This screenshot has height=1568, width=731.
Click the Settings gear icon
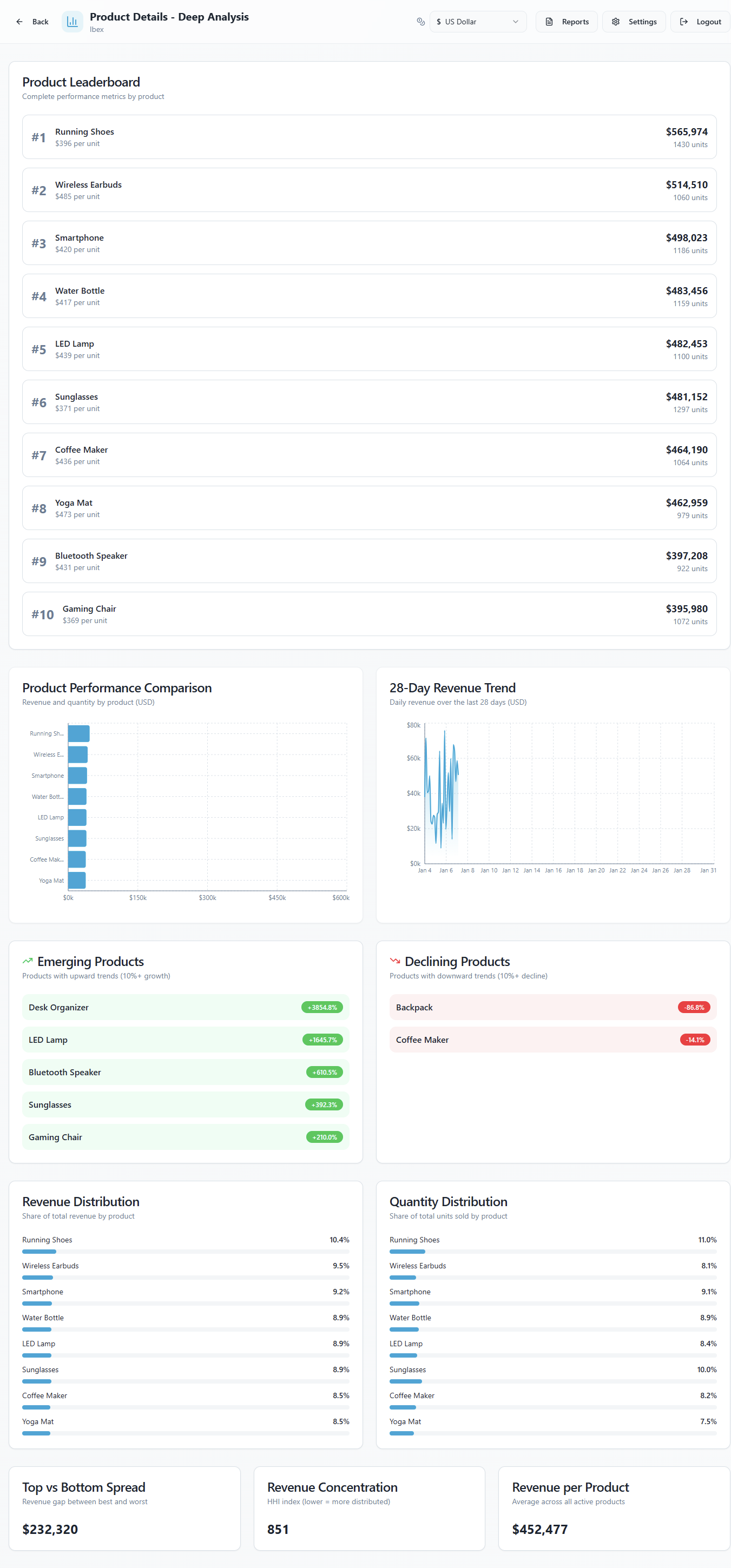point(615,22)
